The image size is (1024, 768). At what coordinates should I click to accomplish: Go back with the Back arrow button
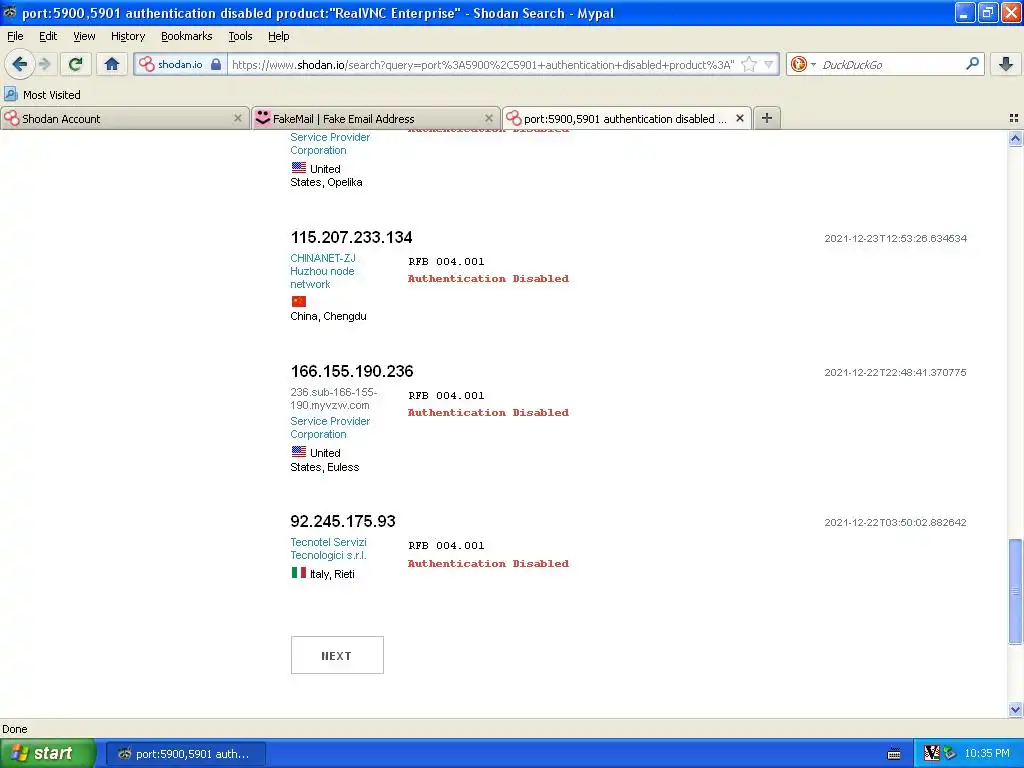tap(20, 64)
